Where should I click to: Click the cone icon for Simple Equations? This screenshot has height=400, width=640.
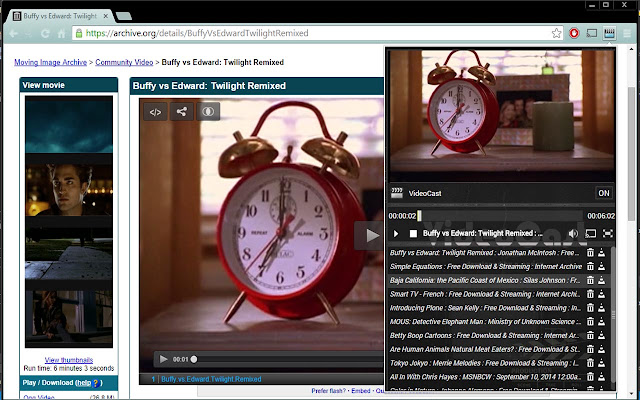point(602,267)
